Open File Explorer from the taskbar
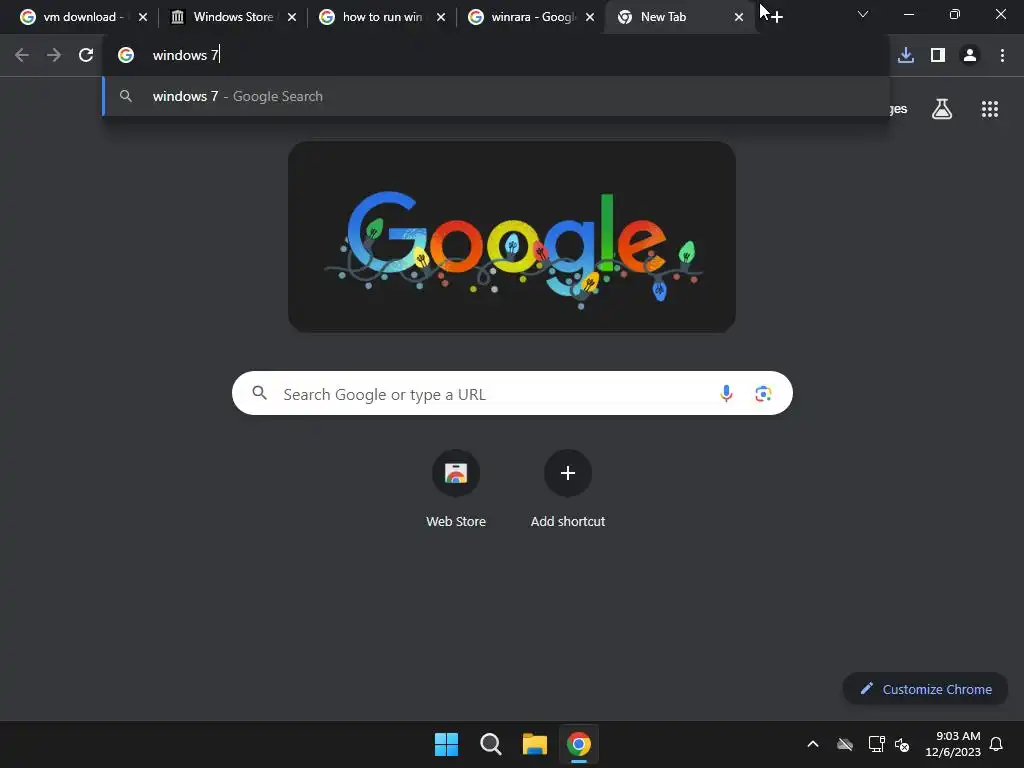This screenshot has width=1024, height=768. click(x=534, y=744)
